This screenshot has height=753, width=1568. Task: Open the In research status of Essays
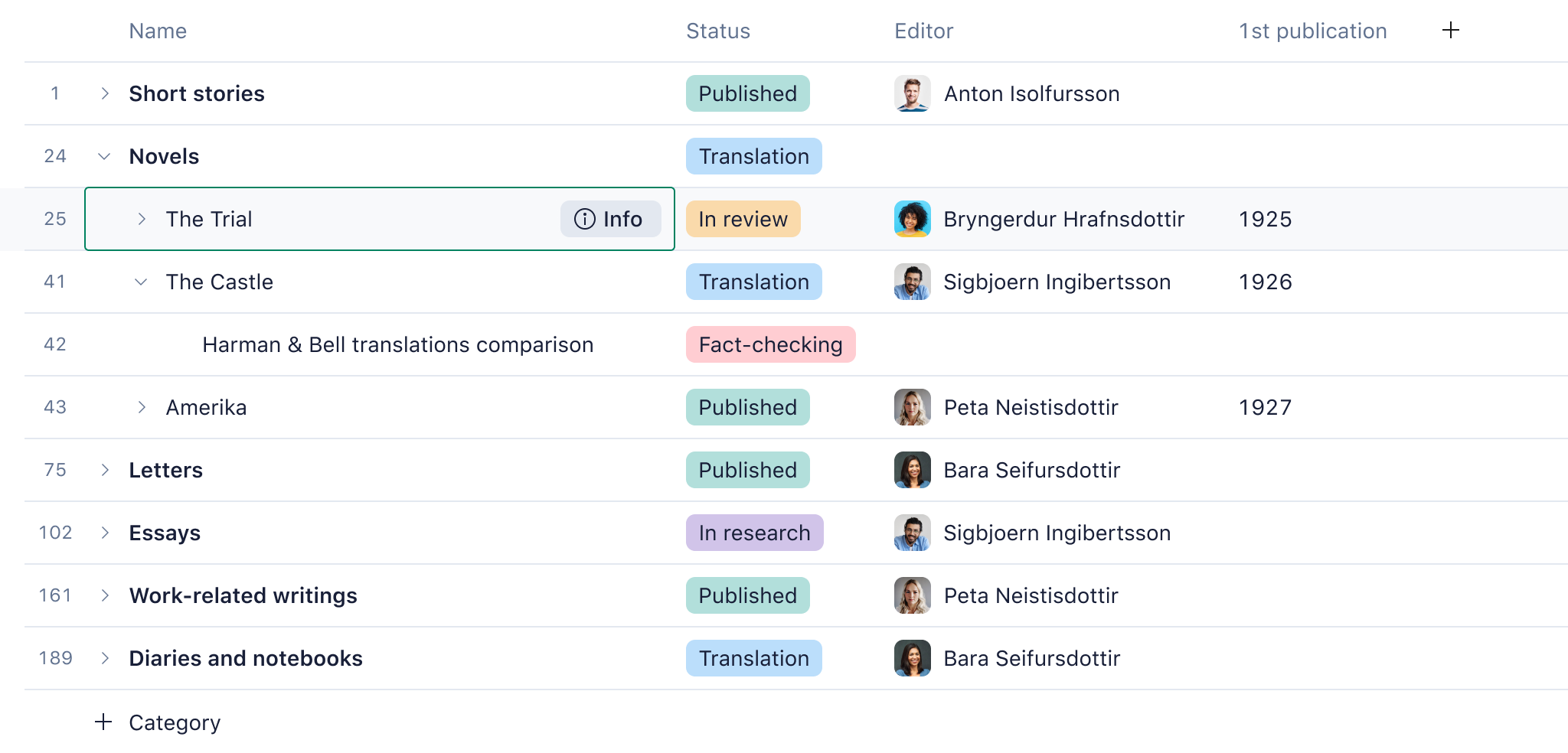point(754,533)
